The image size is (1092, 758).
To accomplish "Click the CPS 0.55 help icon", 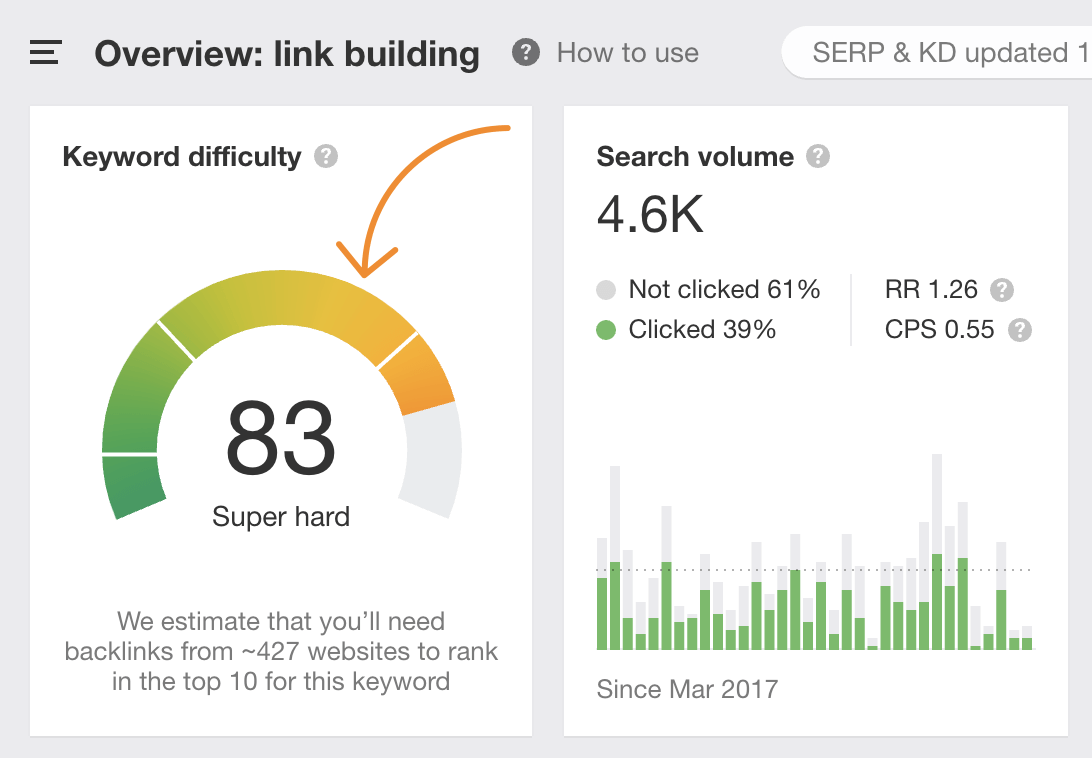I will coord(1019,330).
